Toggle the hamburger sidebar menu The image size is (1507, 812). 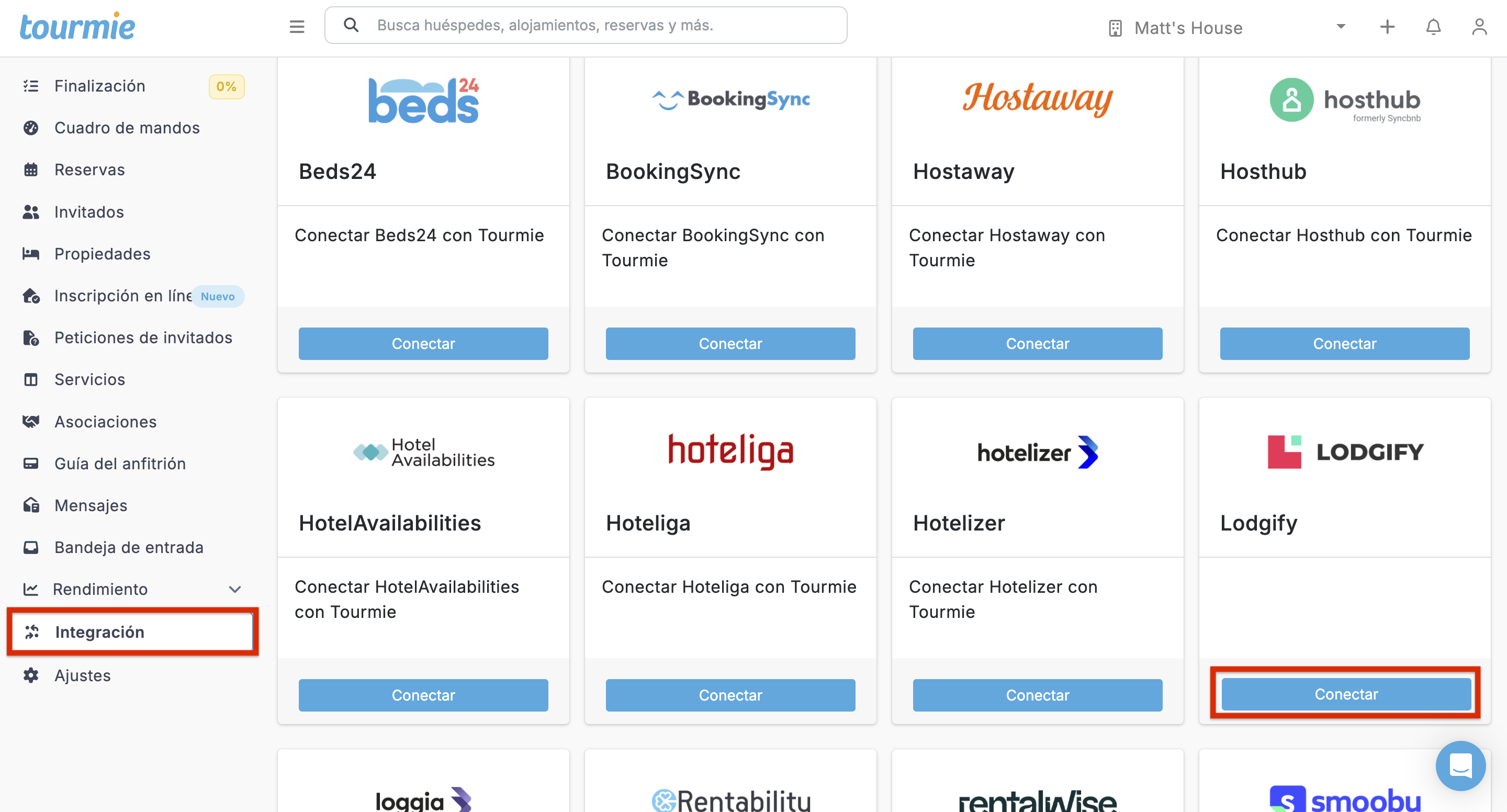pos(297,26)
